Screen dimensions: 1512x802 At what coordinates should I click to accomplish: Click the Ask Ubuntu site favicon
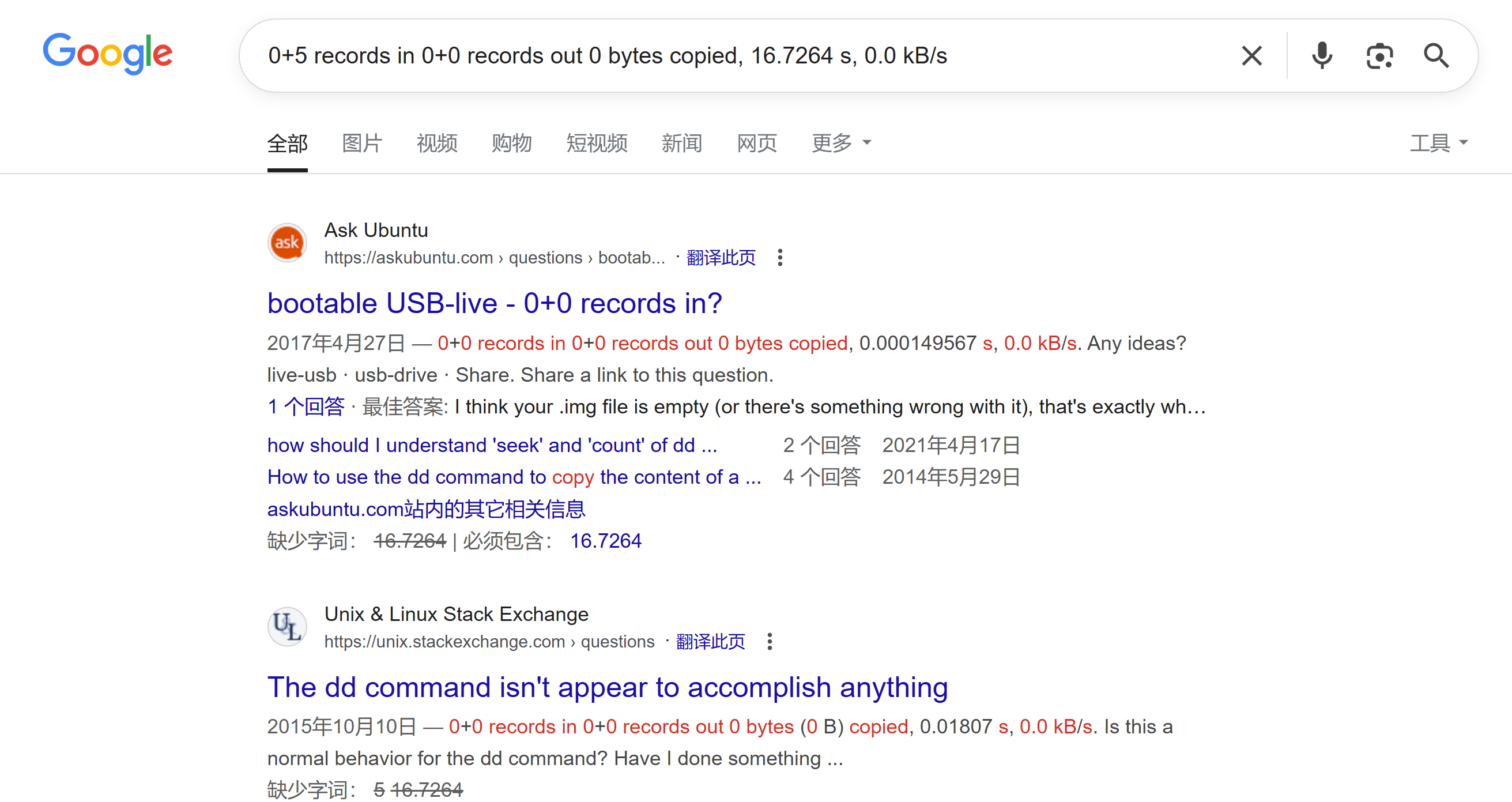tap(287, 243)
